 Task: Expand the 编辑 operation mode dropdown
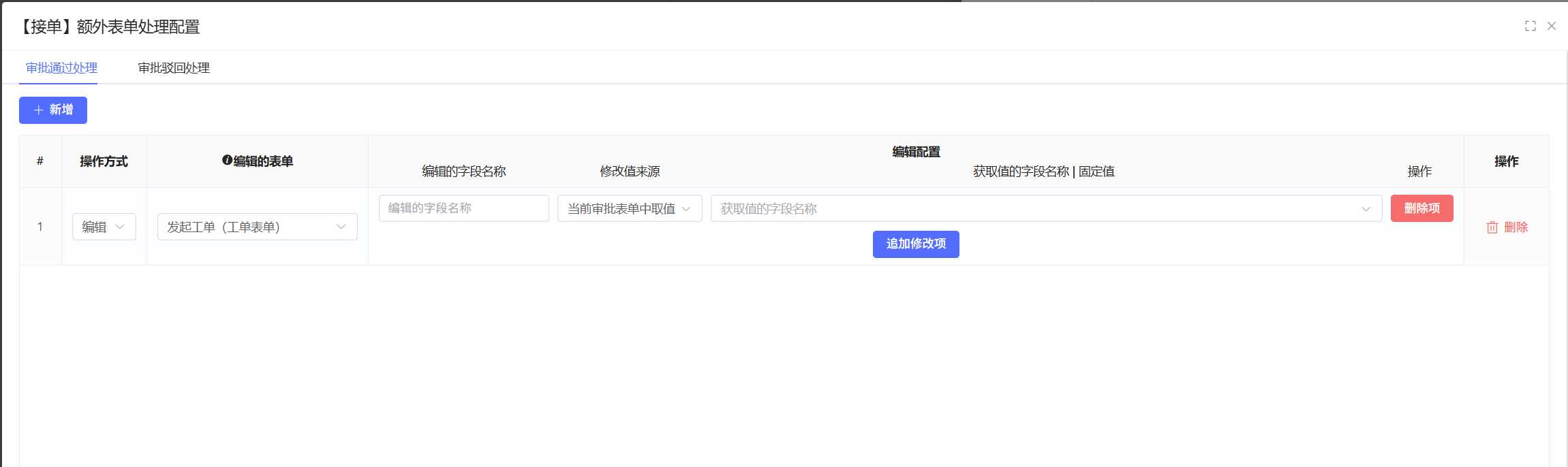click(x=104, y=227)
